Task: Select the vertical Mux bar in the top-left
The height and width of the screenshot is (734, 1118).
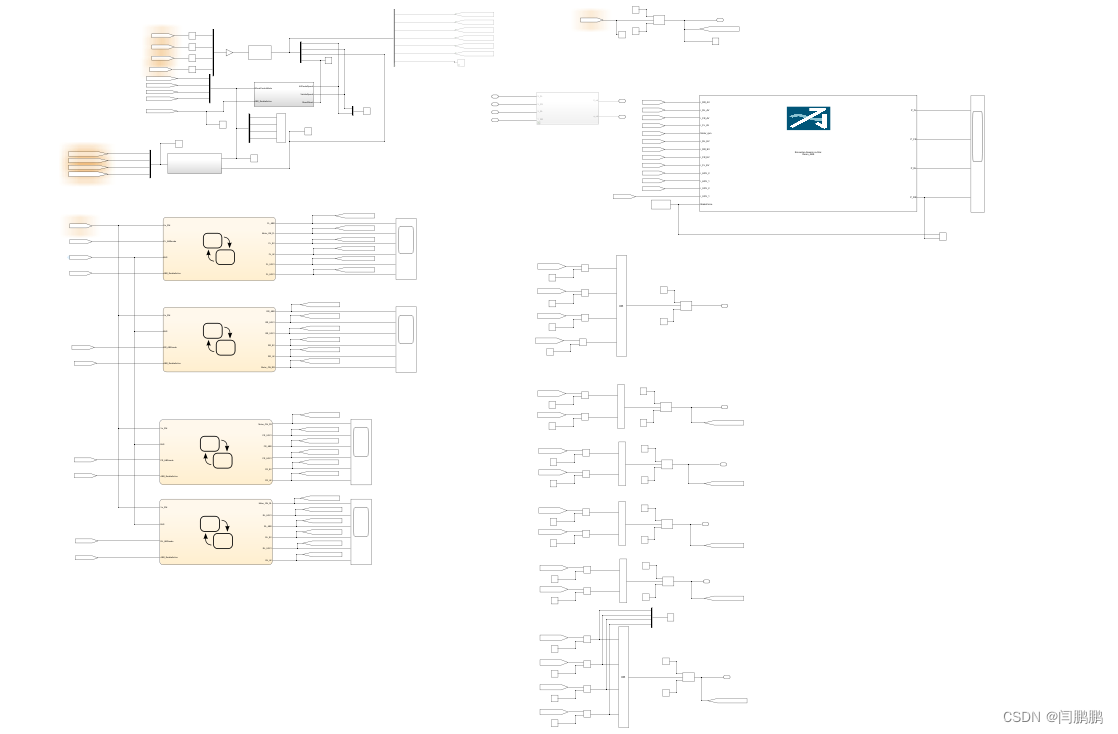Action: point(213,52)
